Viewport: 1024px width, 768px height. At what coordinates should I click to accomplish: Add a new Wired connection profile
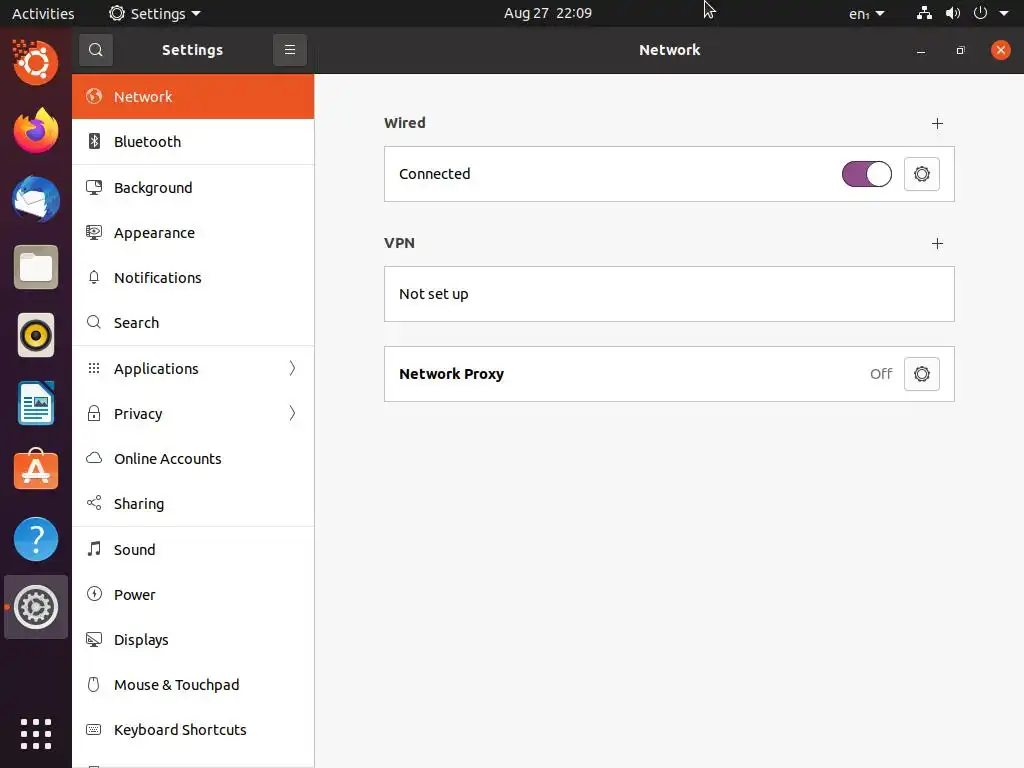pos(937,123)
